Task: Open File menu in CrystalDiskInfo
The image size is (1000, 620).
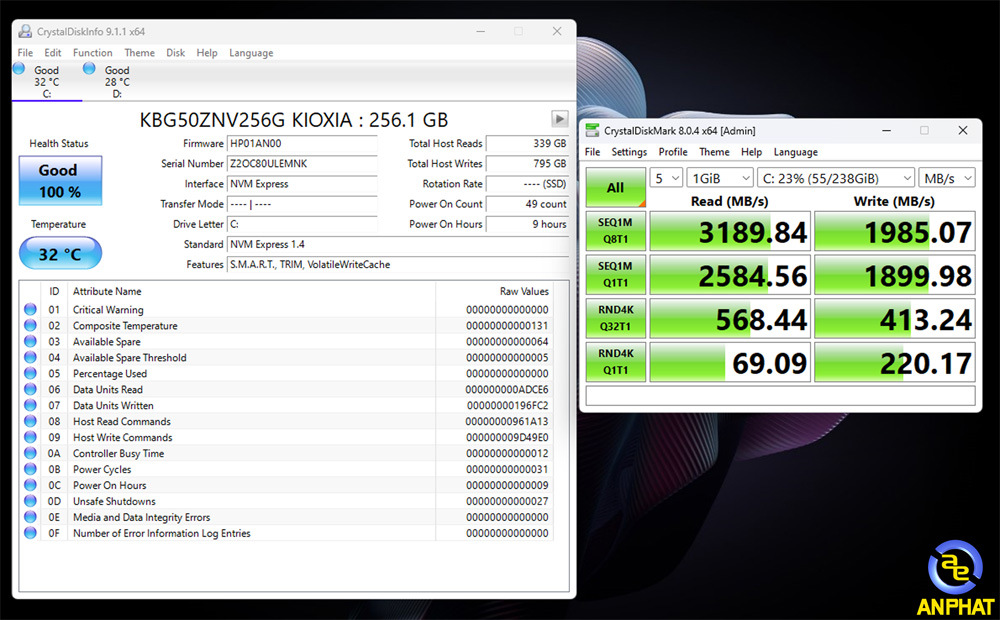Action: [x=25, y=52]
